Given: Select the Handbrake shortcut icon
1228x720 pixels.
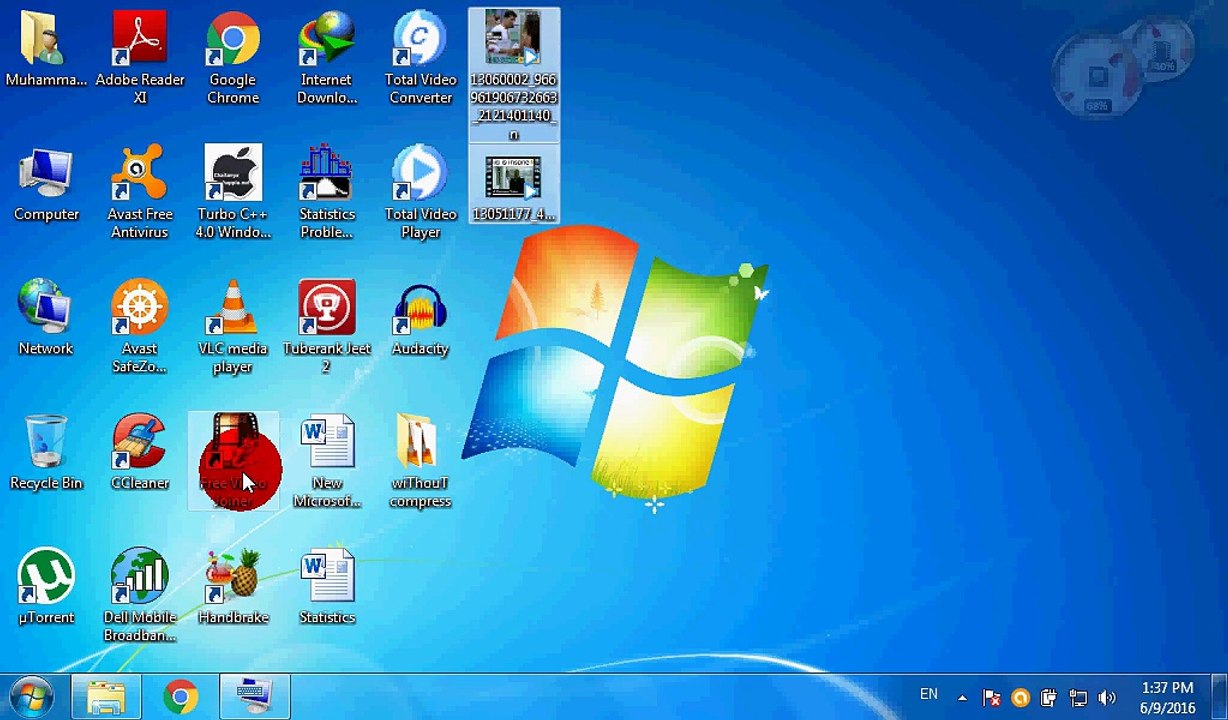Looking at the screenshot, I should pos(233,588).
